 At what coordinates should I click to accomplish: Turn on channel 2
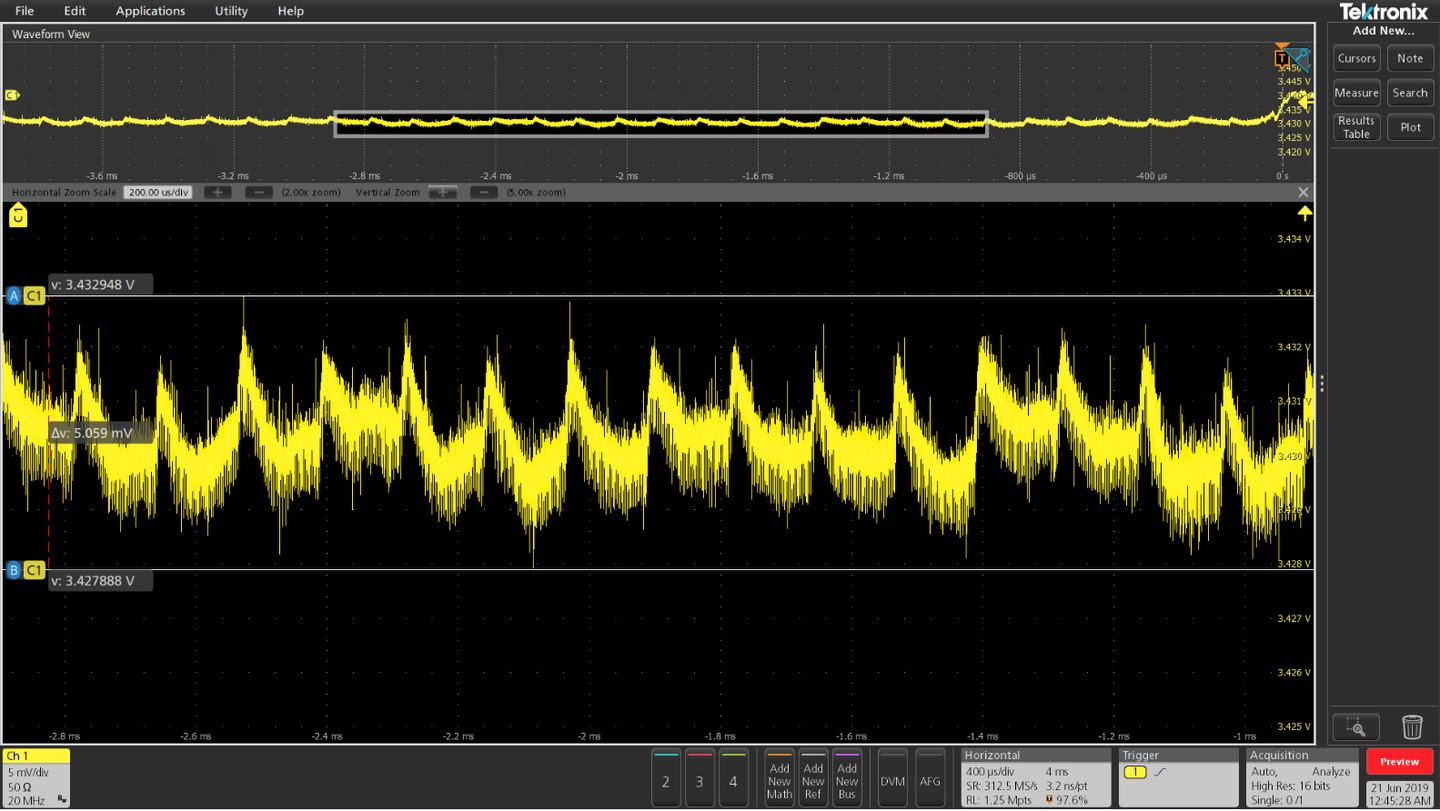pyautogui.click(x=666, y=777)
